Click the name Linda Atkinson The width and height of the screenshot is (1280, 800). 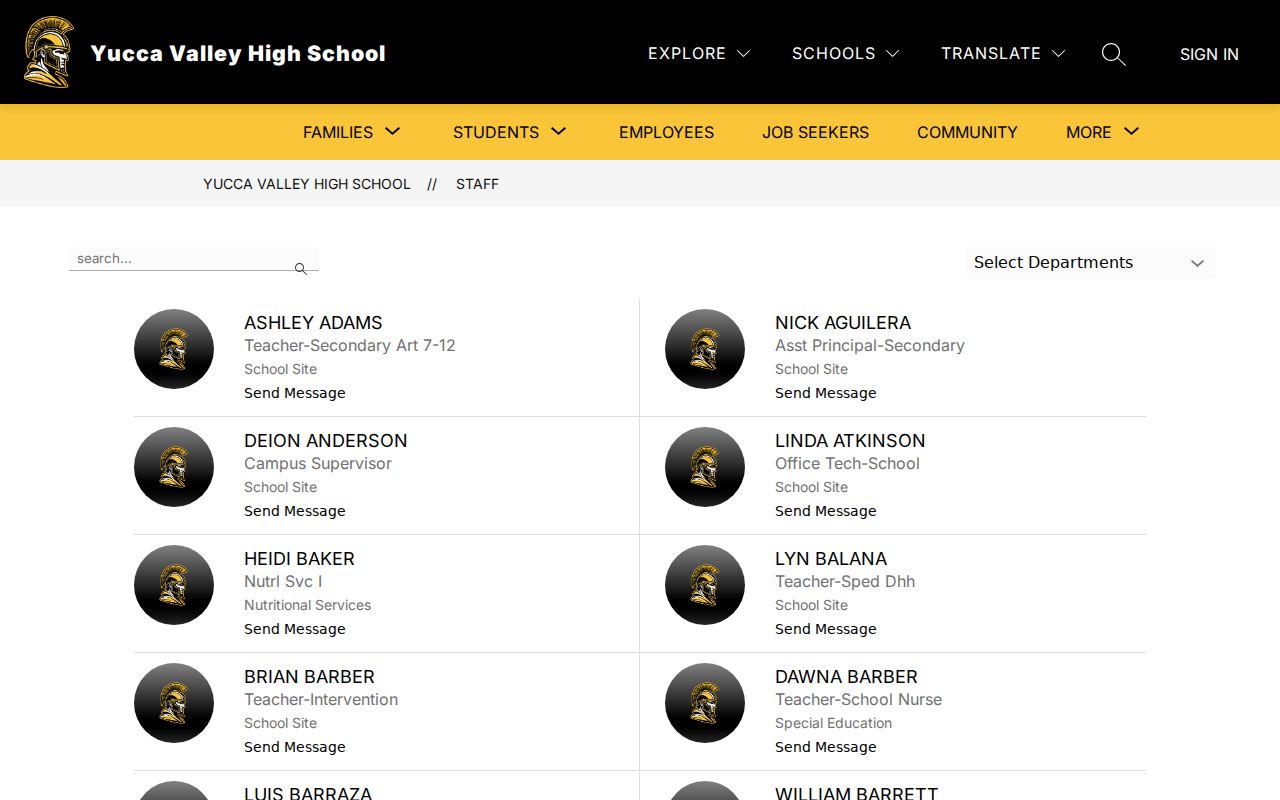850,441
